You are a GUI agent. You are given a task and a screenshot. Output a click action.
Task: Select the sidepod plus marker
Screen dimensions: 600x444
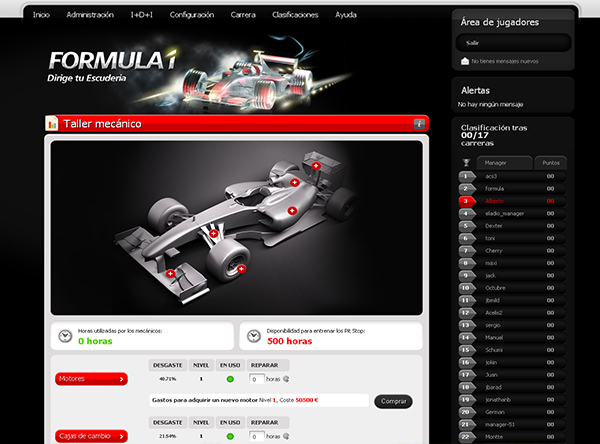[x=292, y=211]
